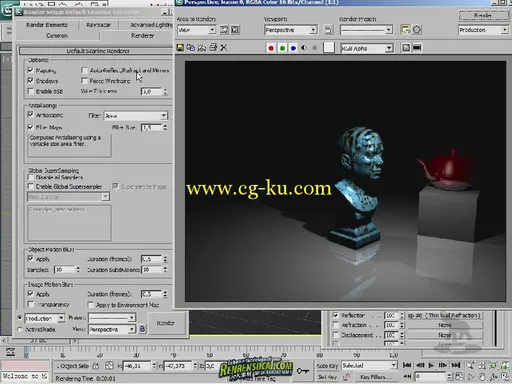The image size is (512, 384).
Task: Click the Print Image icon
Action: pyautogui.click(x=213, y=48)
